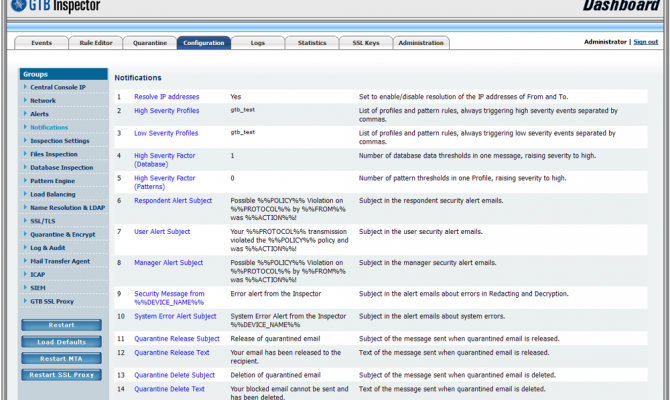
Task: Edit the Quarantine Delete Text setting
Action: 169,389
